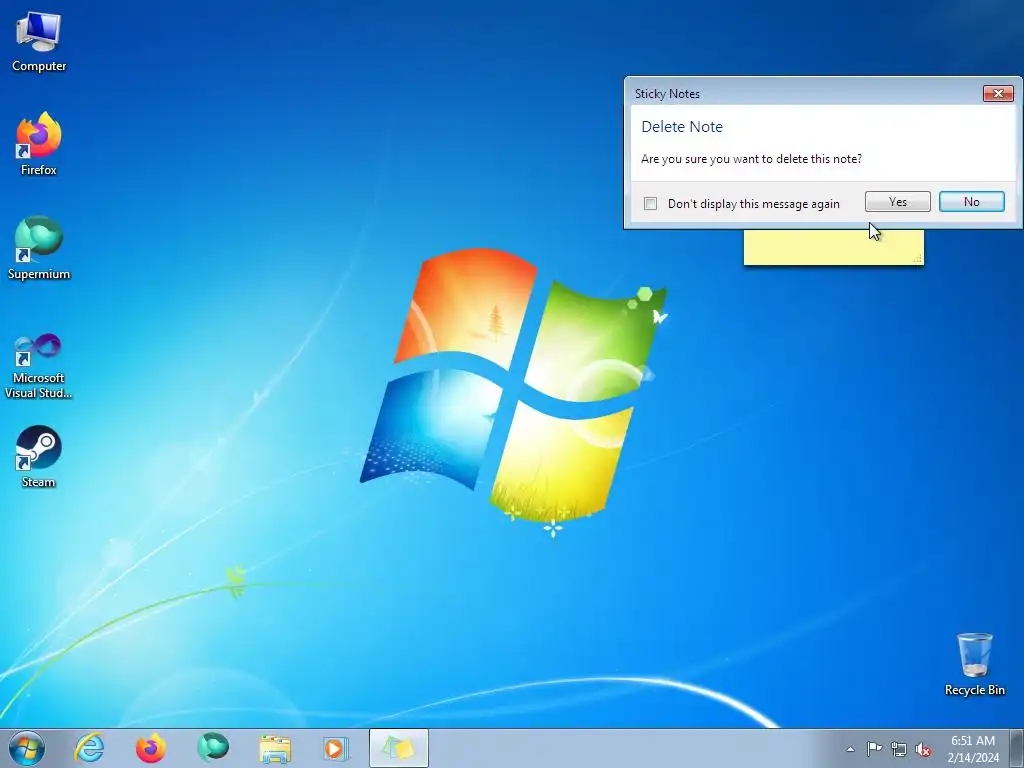Open Windows Media Player from the taskbar

(x=336, y=748)
